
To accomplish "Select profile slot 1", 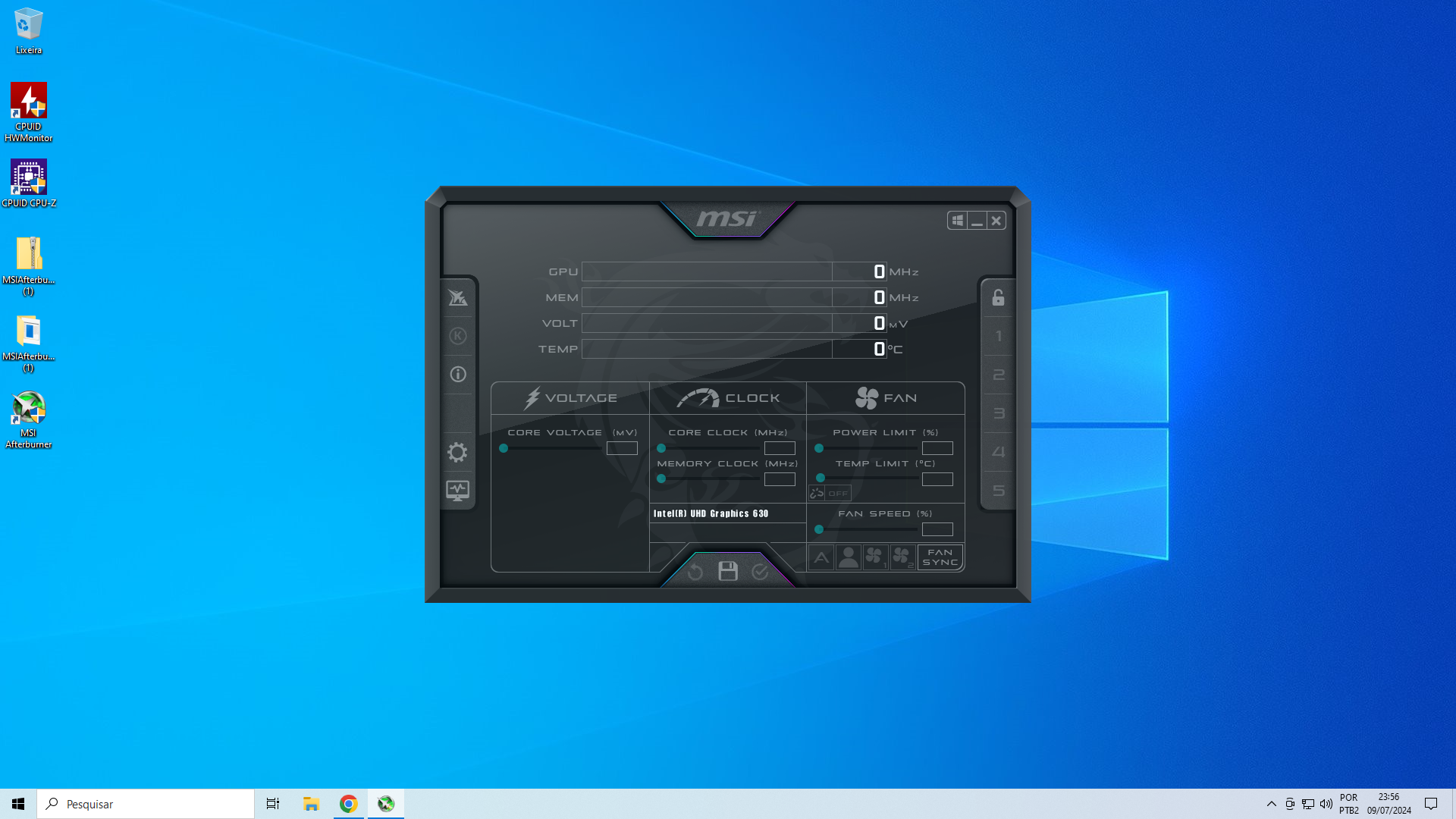I will [999, 336].
